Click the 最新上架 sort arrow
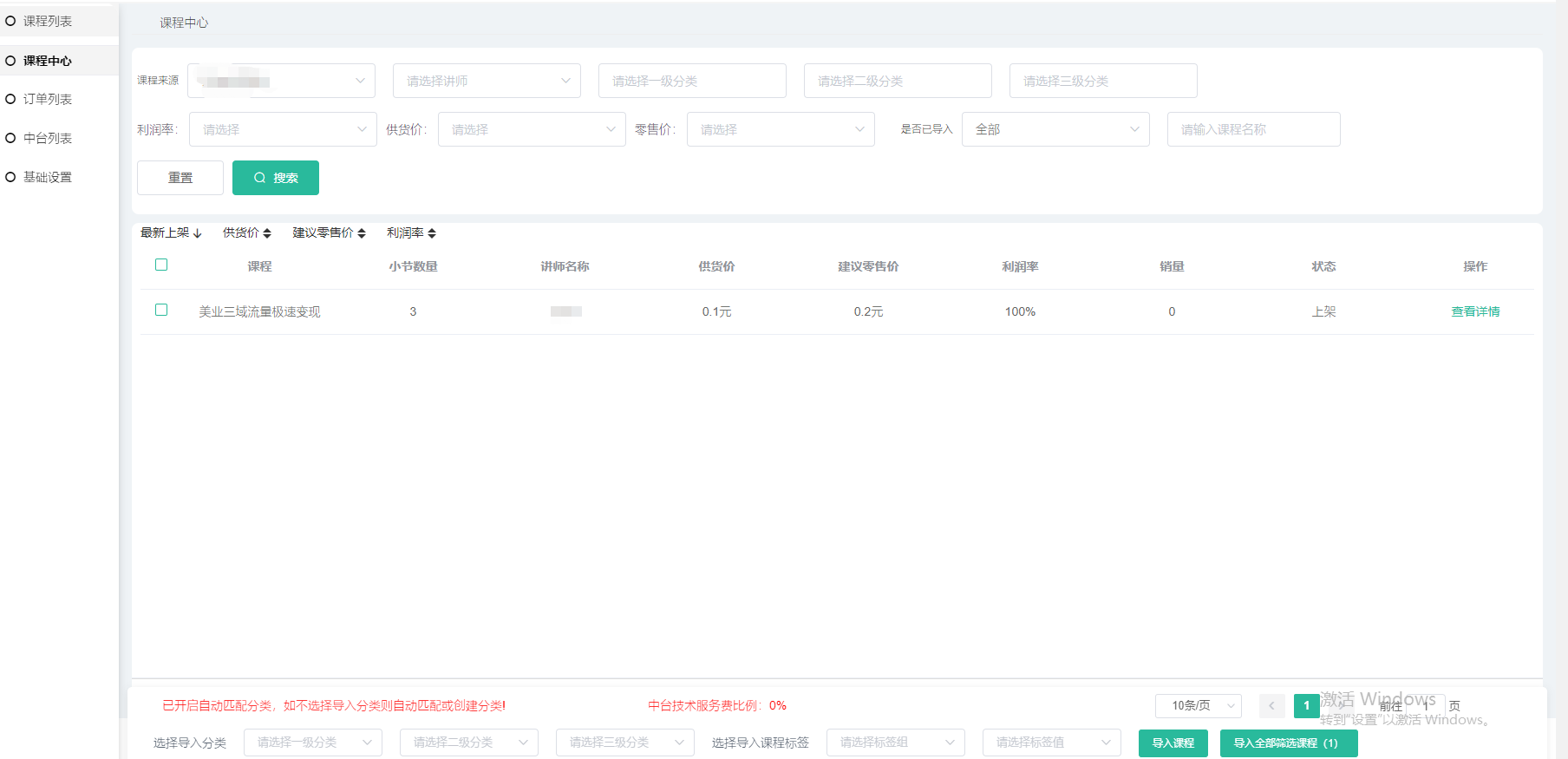 pos(197,233)
